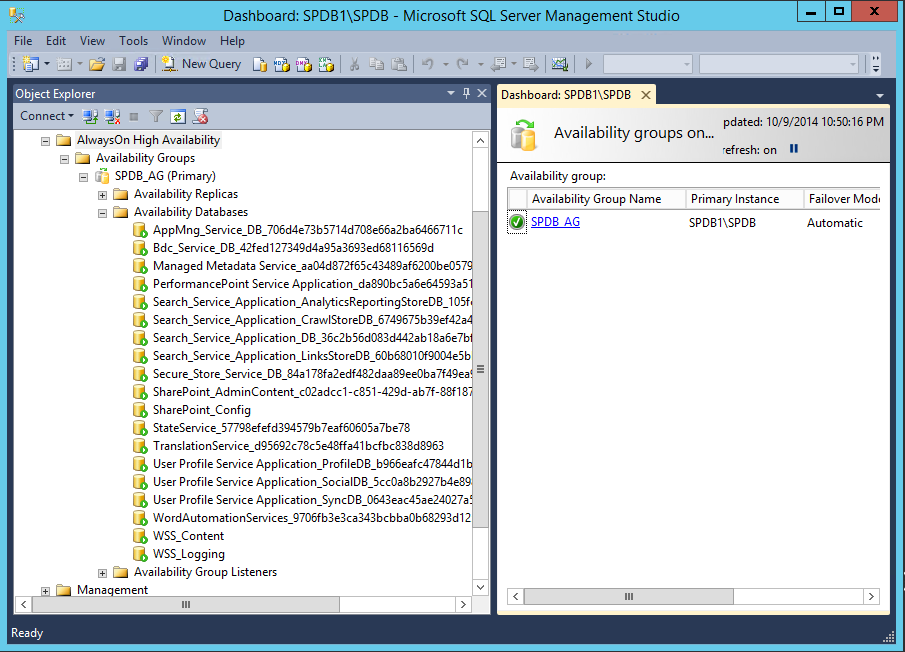
Task: Open the Edit menu
Action: tap(56, 41)
